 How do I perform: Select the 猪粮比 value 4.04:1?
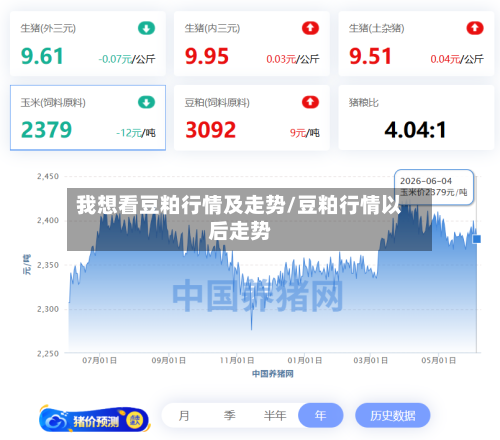tap(415, 130)
